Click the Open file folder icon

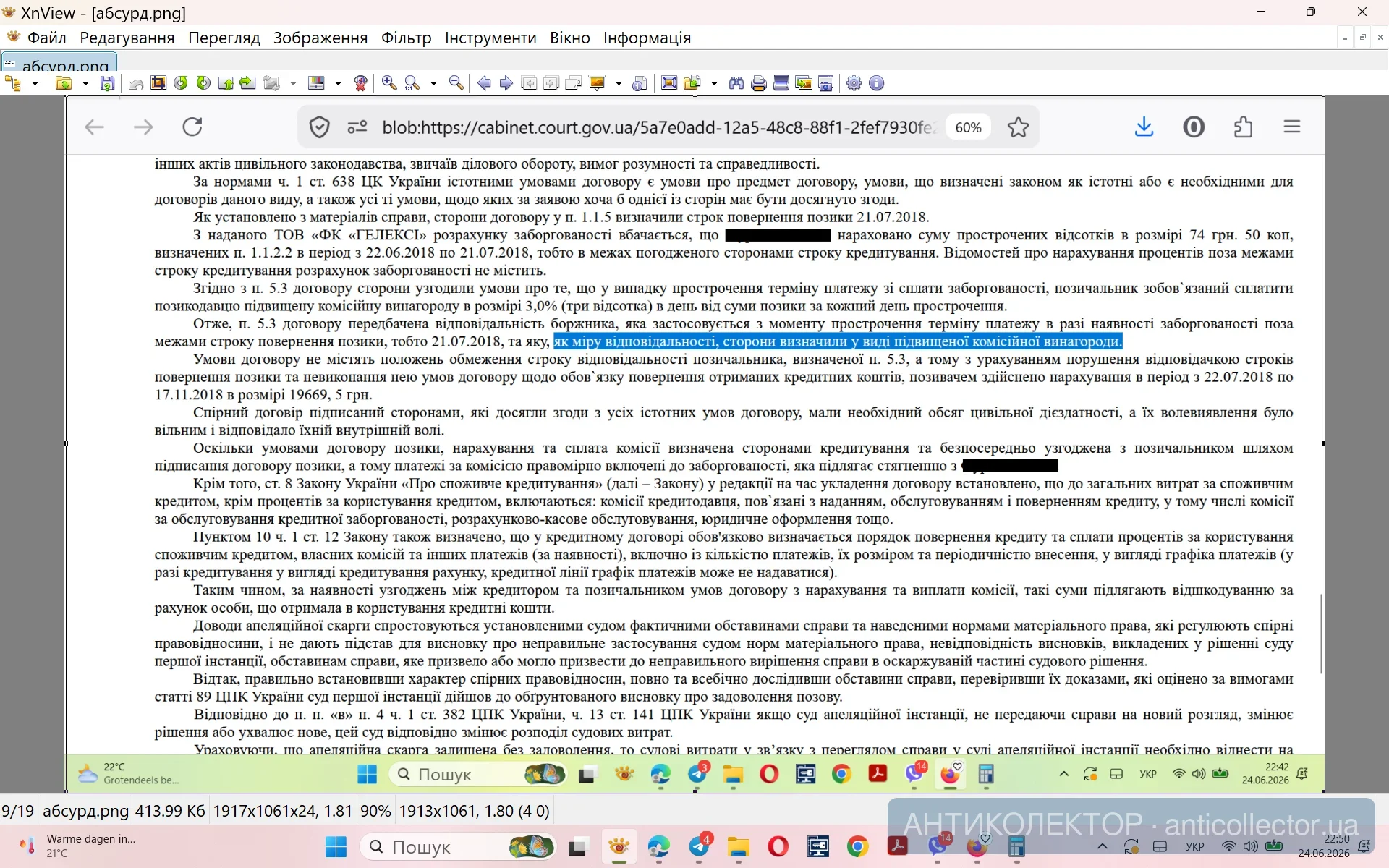click(64, 83)
